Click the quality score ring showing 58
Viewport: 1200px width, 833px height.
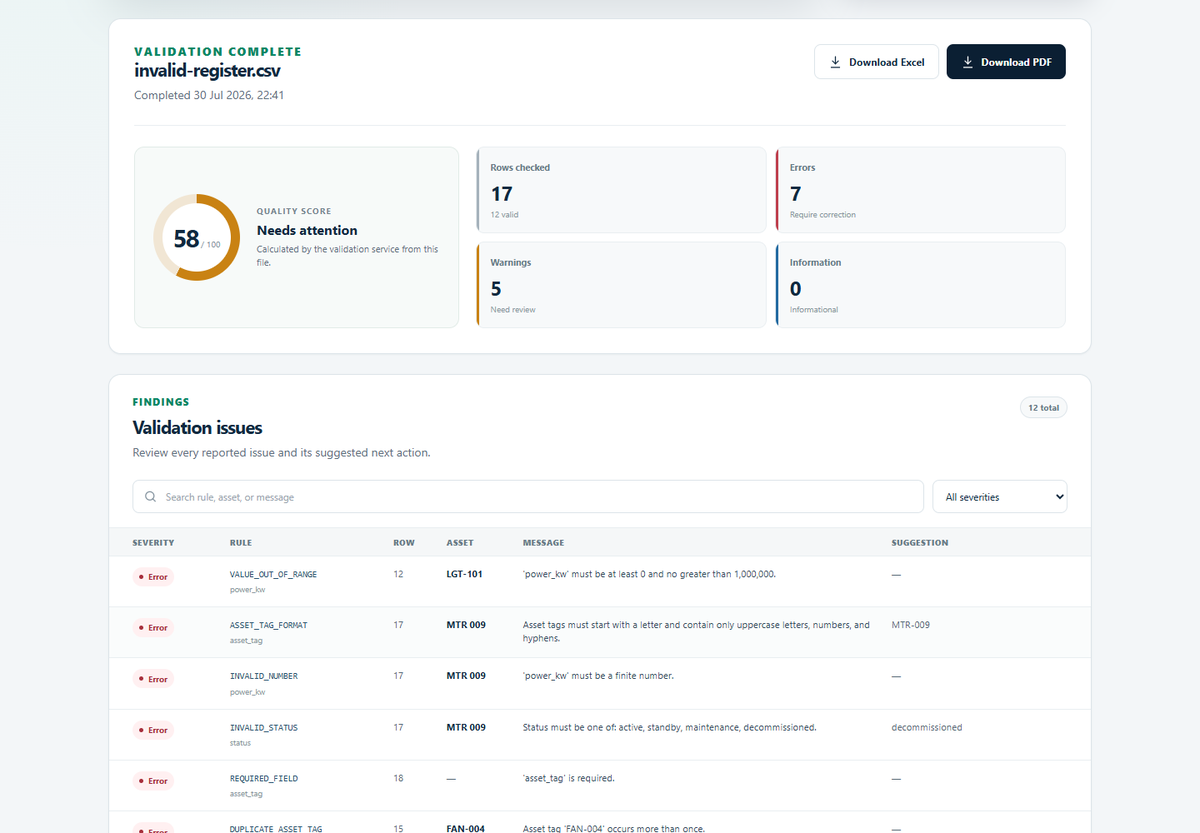point(196,237)
